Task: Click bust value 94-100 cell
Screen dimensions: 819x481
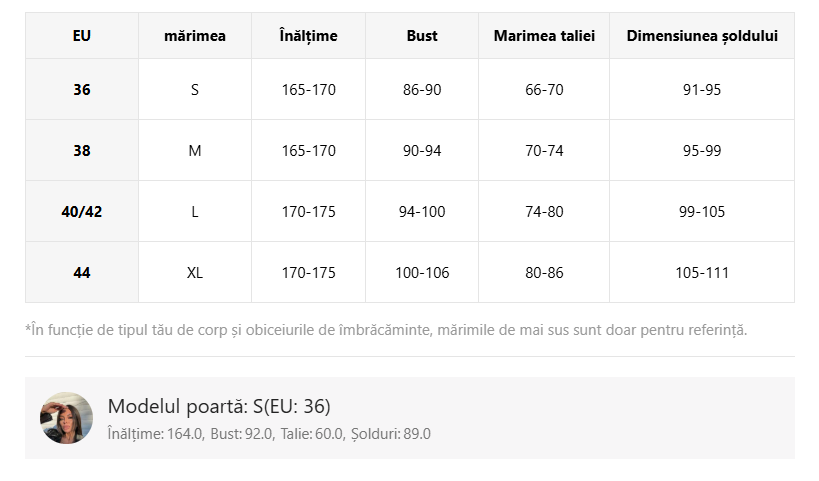Action: click(x=422, y=212)
